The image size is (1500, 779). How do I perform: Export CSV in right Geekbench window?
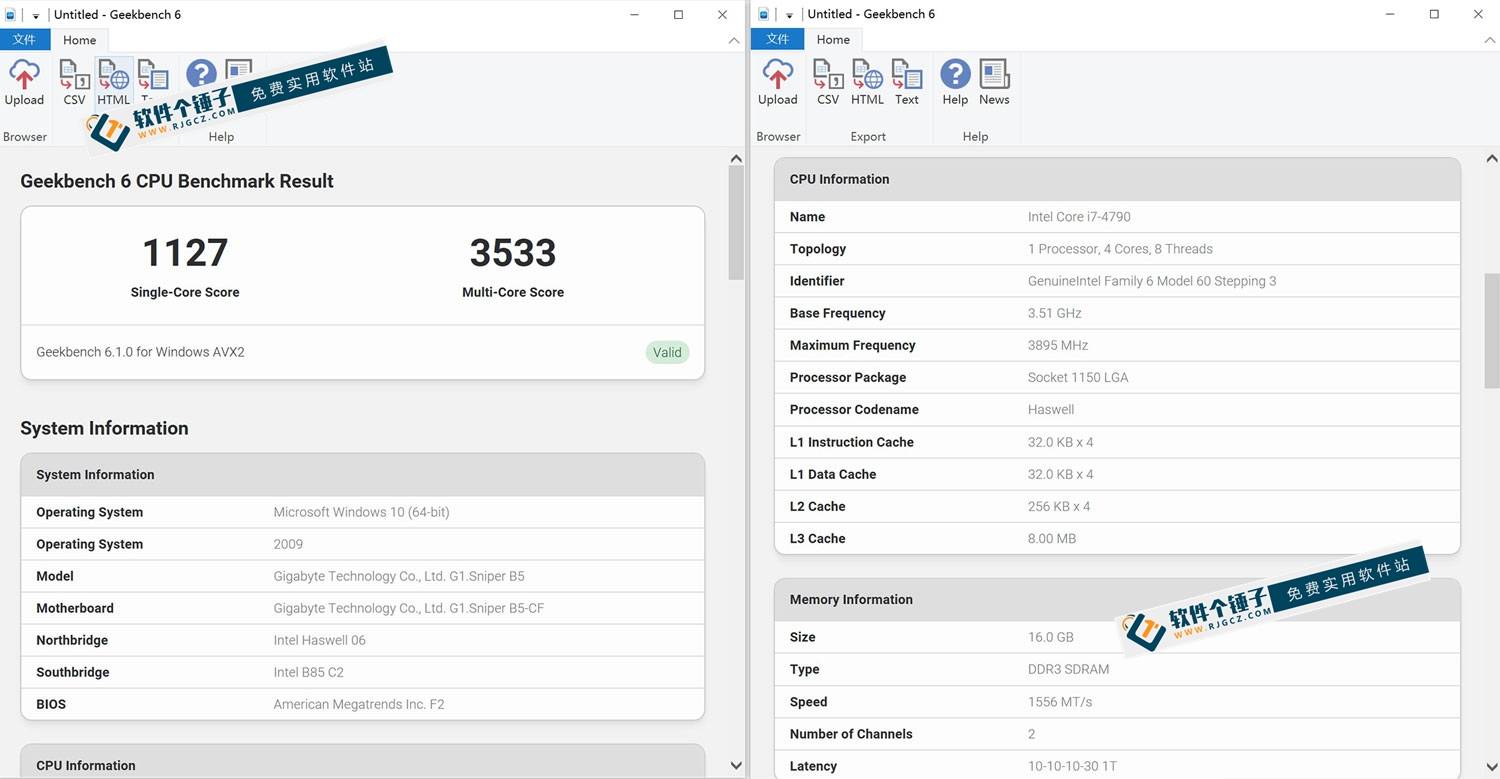pos(828,82)
